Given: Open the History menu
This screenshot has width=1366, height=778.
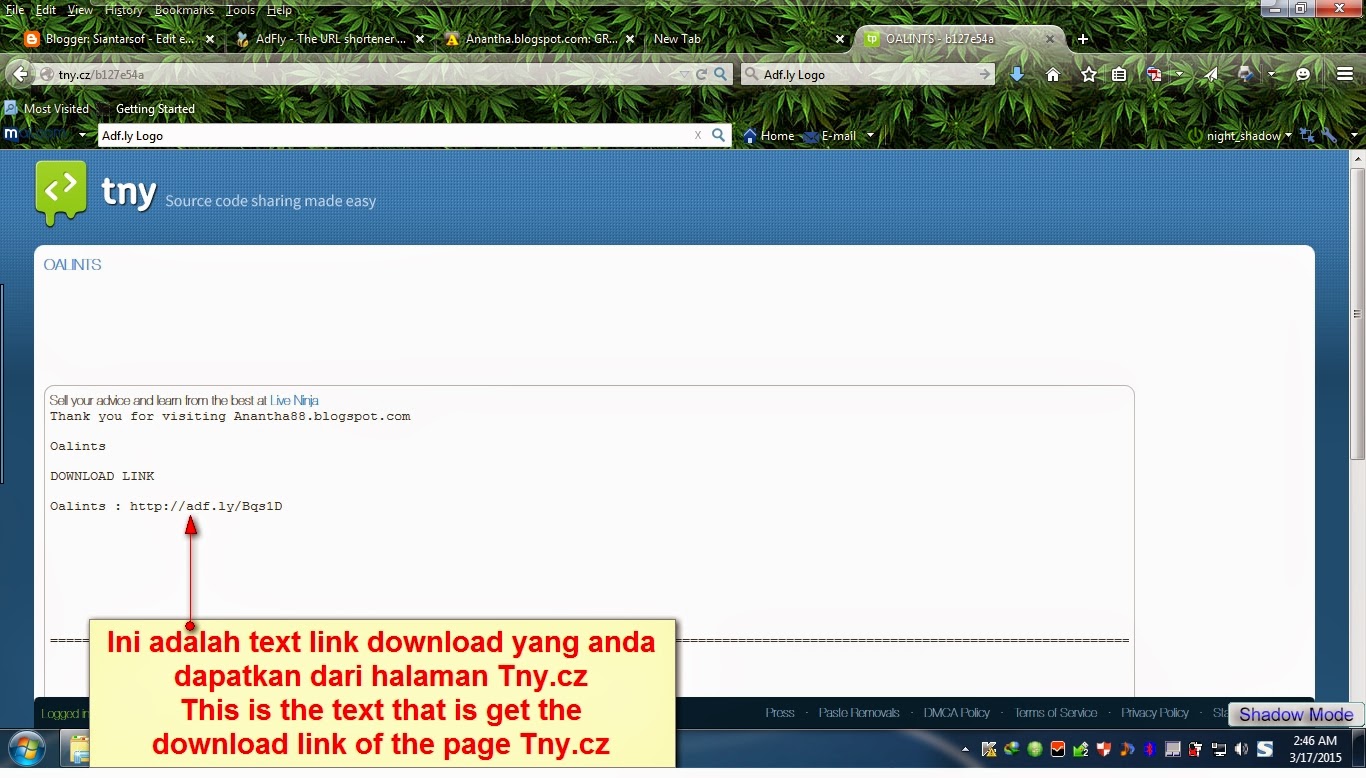Looking at the screenshot, I should point(124,10).
